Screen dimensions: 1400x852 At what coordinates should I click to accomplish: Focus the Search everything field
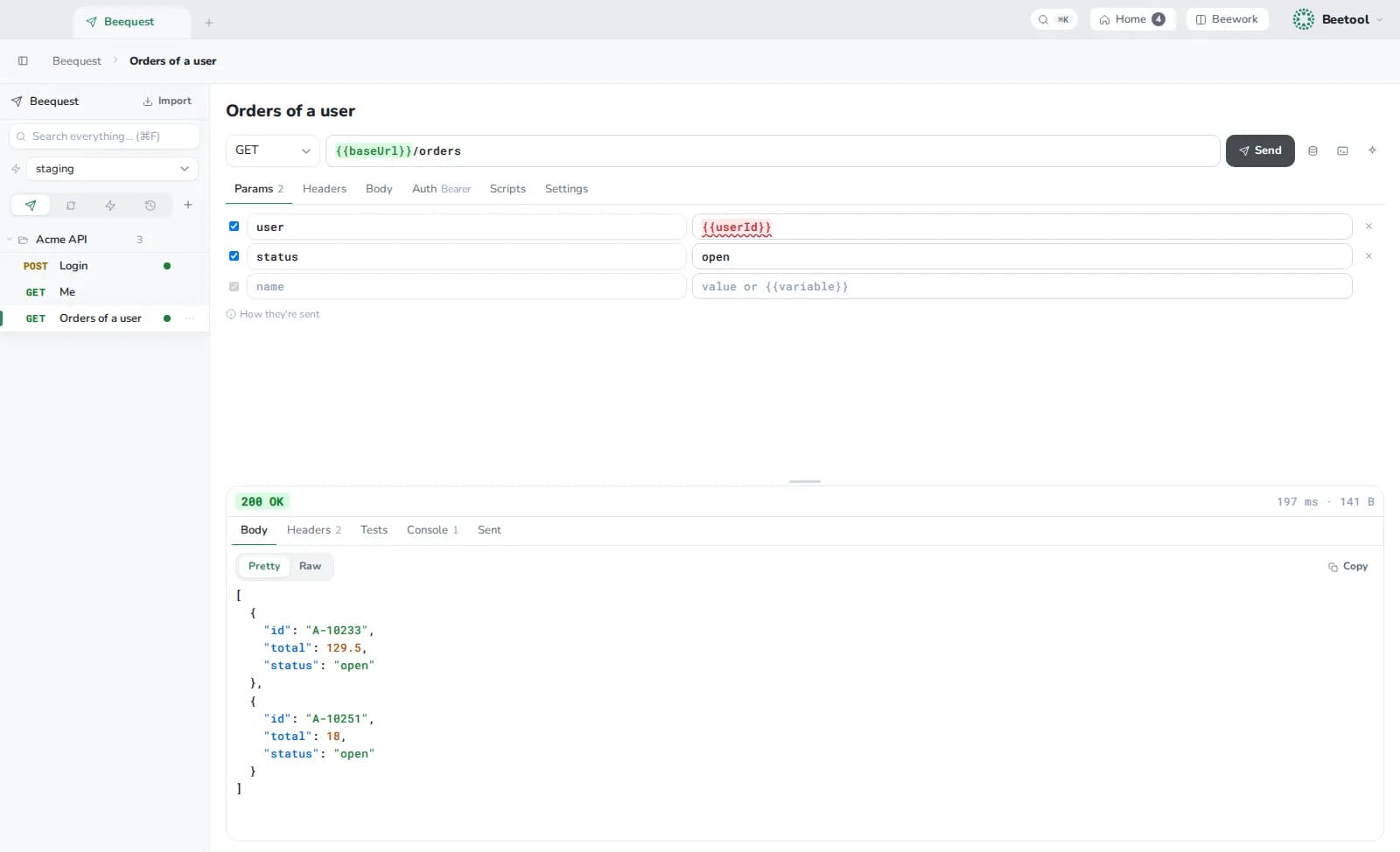pos(104,136)
